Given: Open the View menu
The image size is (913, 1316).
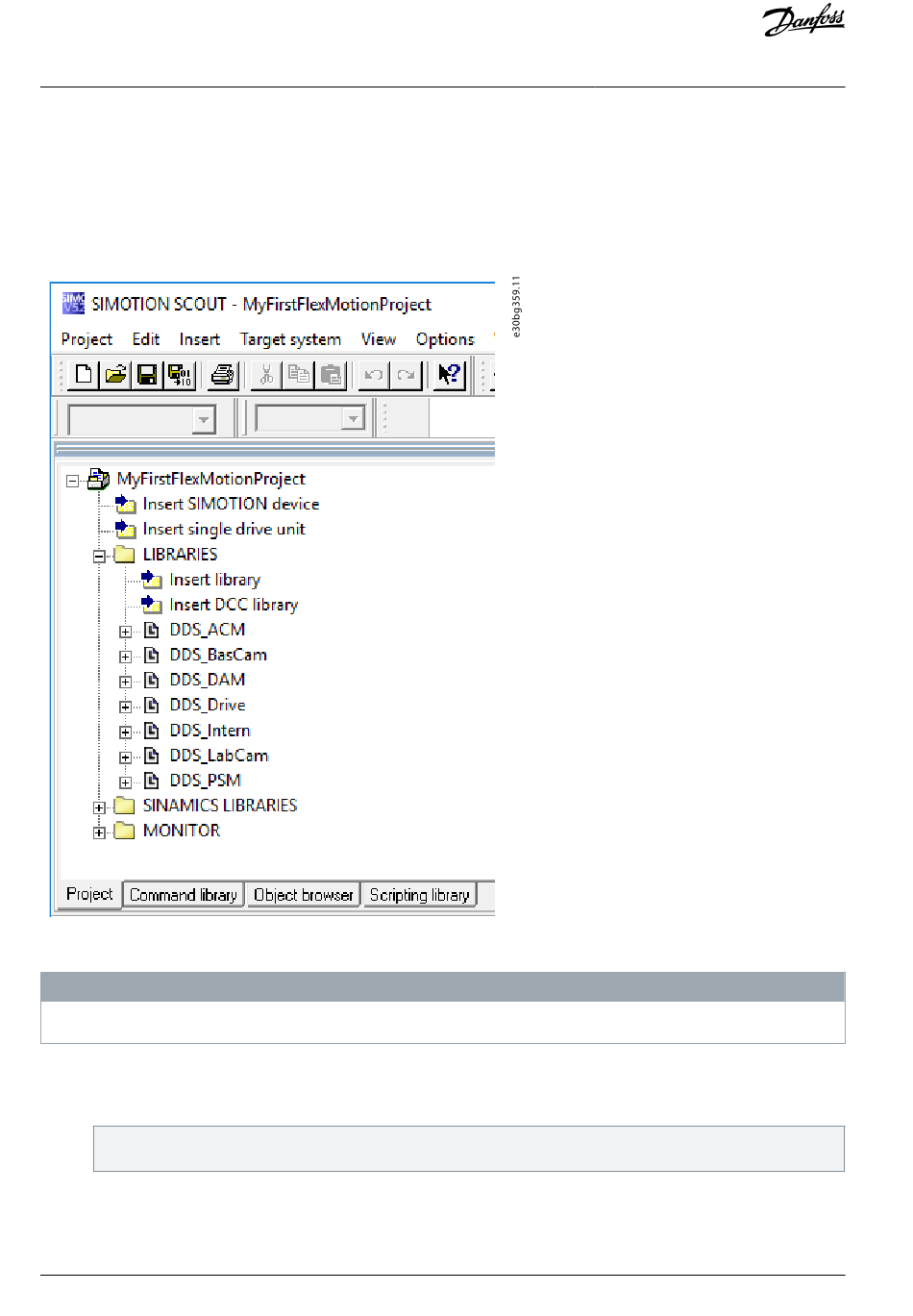Looking at the screenshot, I should pyautogui.click(x=379, y=339).
